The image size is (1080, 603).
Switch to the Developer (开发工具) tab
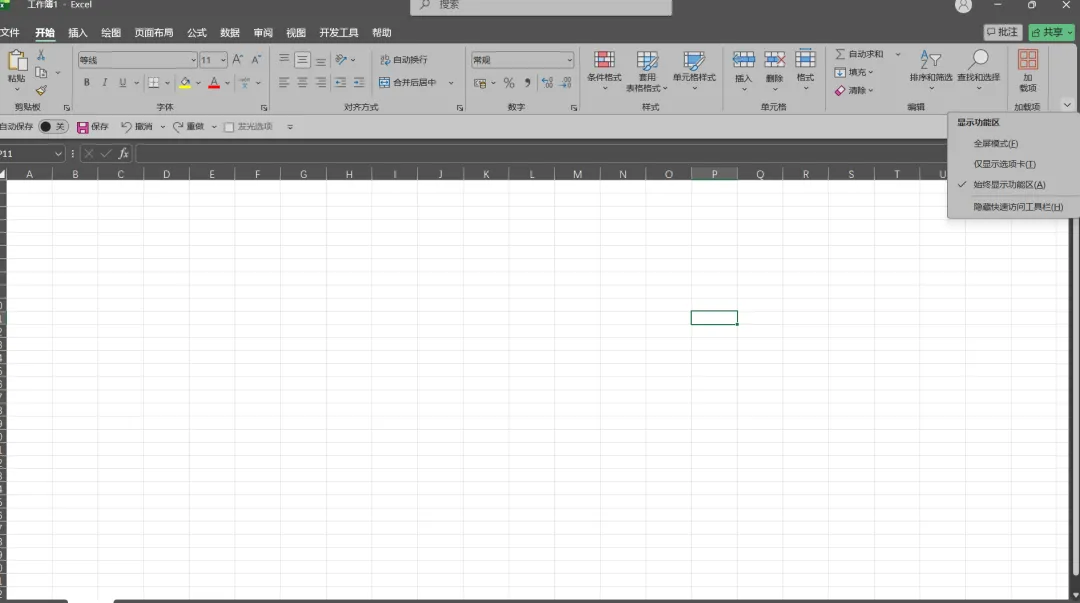coord(338,32)
